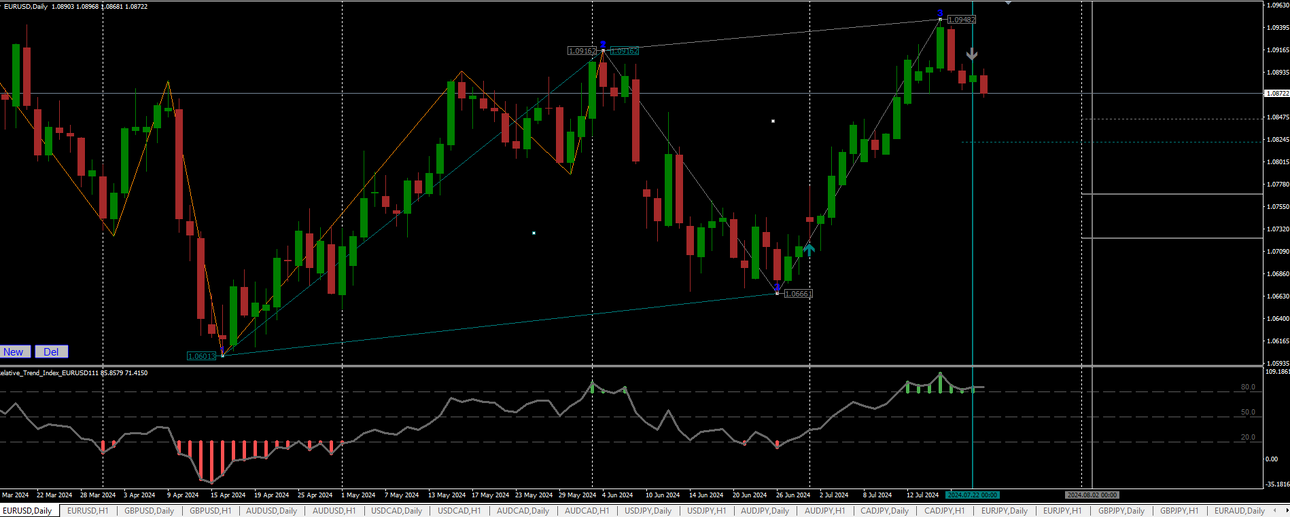
Task: Switch to the EURJPY,H1 tab
Action: [x=1063, y=511]
